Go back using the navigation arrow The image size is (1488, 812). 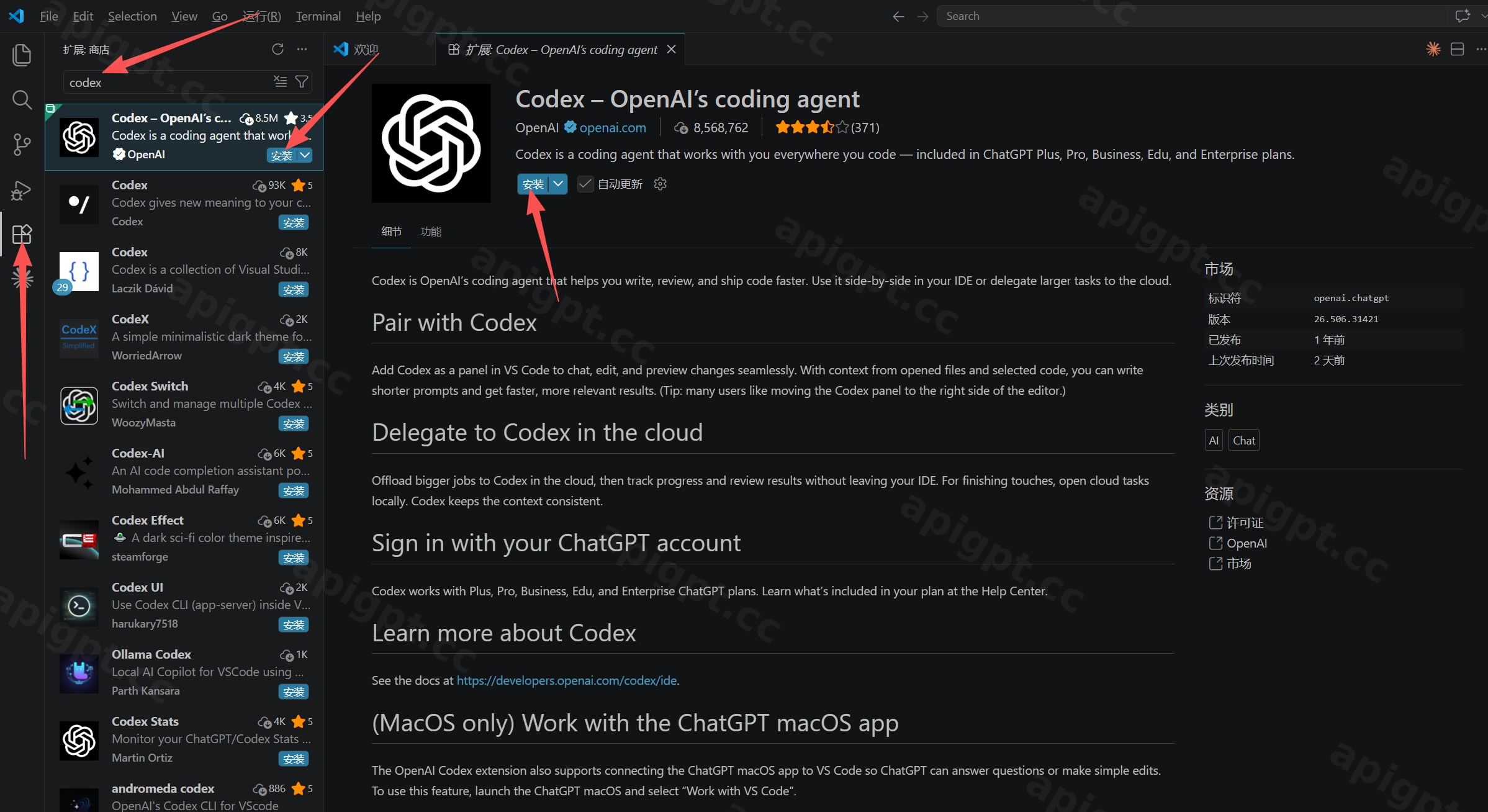pyautogui.click(x=898, y=16)
